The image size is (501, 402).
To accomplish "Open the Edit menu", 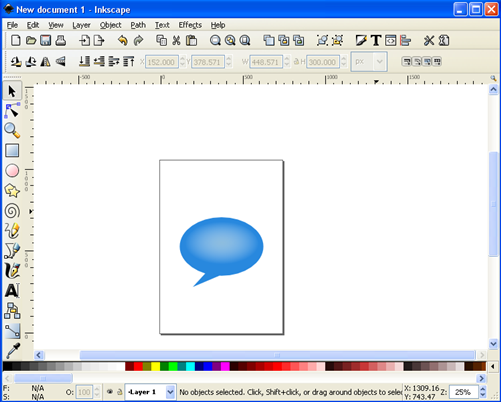I will (x=33, y=25).
